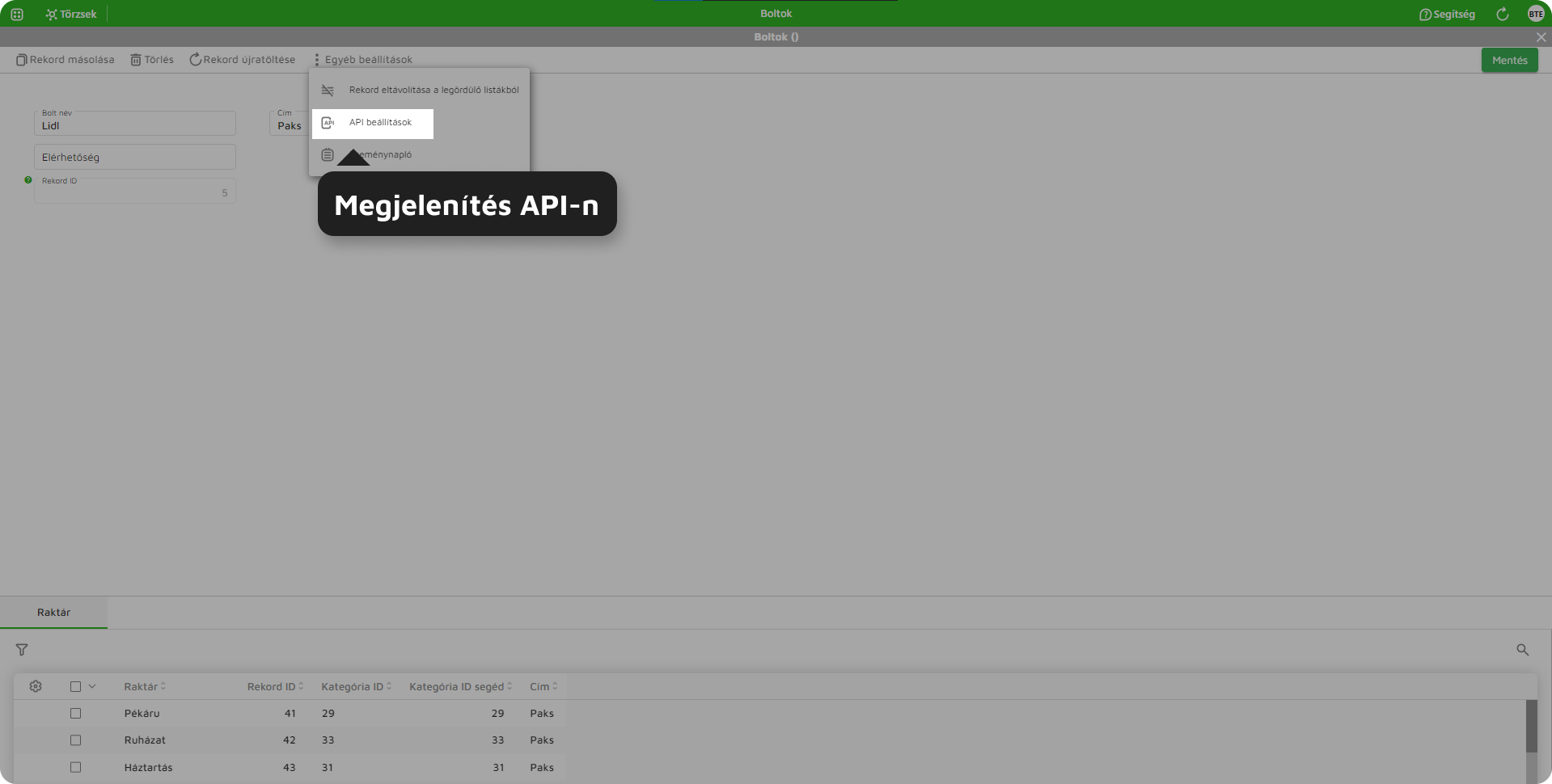Viewport: 1552px width, 784px height.
Task: Click the API icon in dropdown menu
Action: pyautogui.click(x=328, y=123)
